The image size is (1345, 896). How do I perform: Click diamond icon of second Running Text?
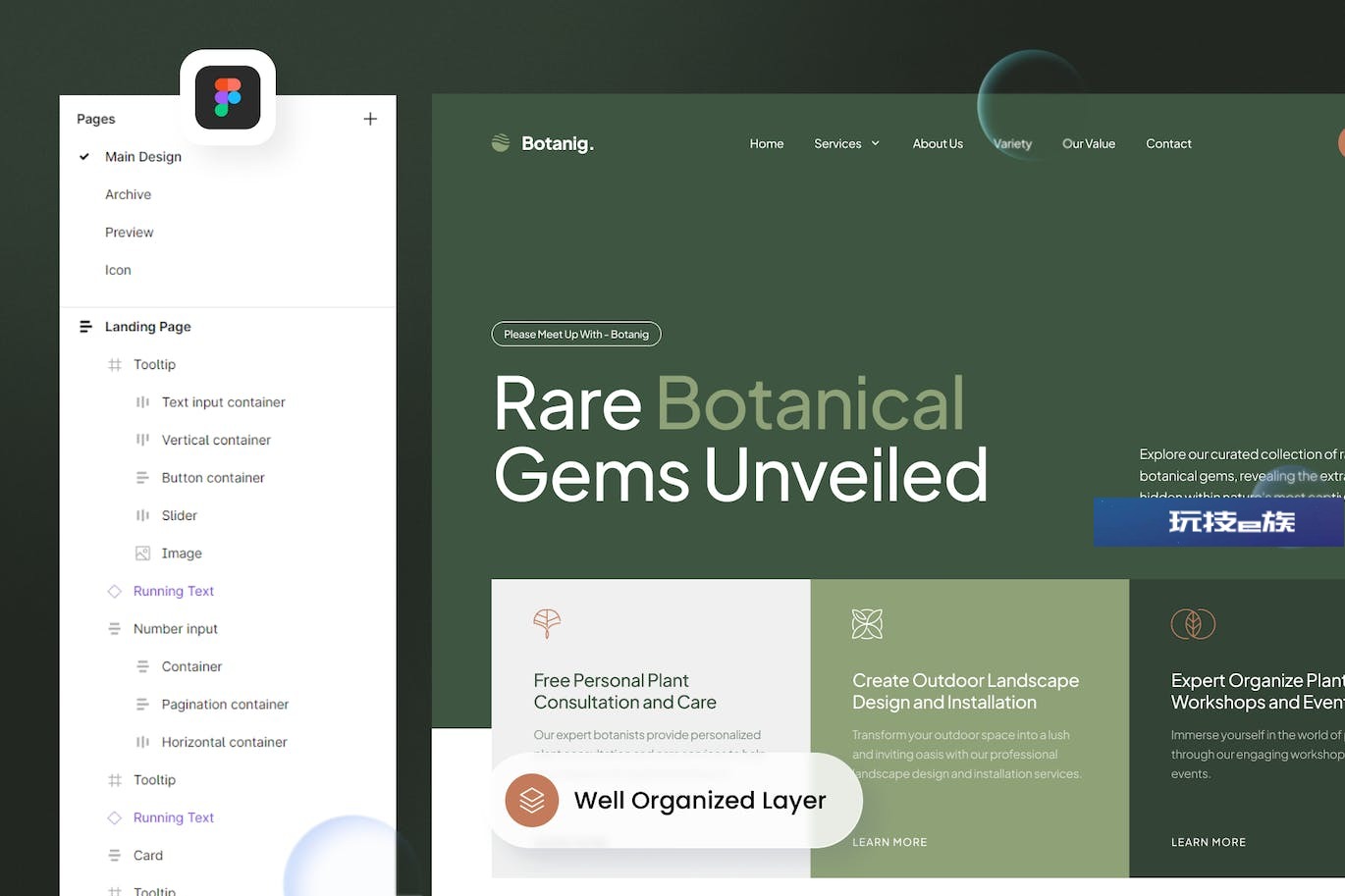pos(115,817)
